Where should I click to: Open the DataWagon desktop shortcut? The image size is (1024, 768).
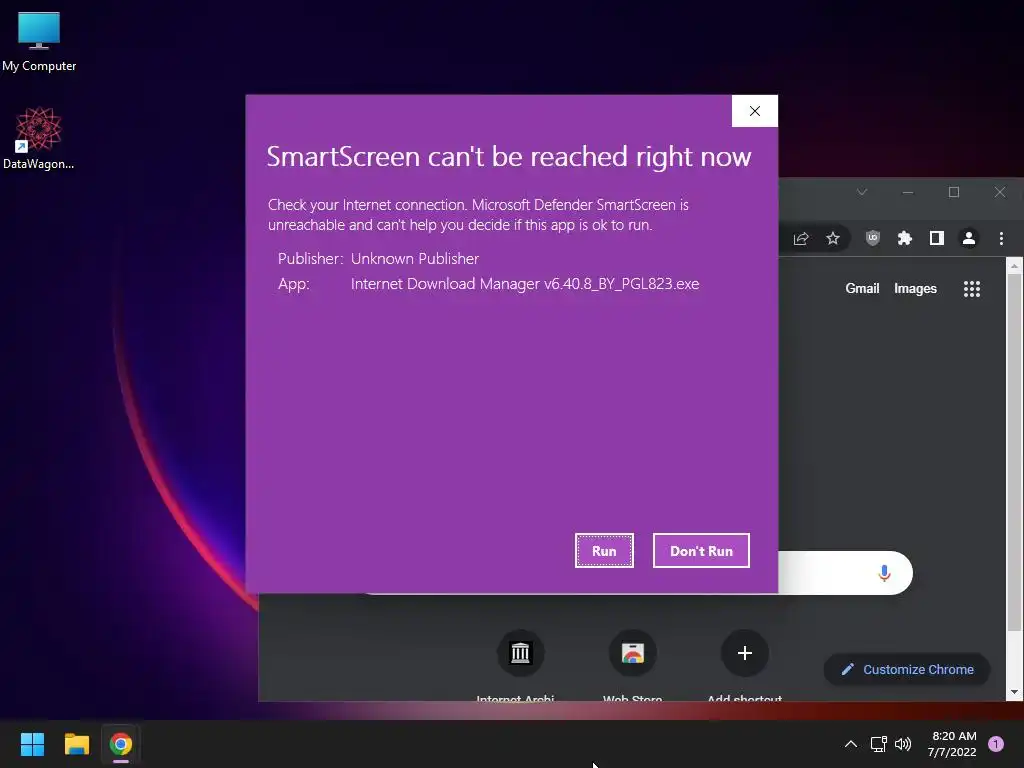tap(39, 138)
